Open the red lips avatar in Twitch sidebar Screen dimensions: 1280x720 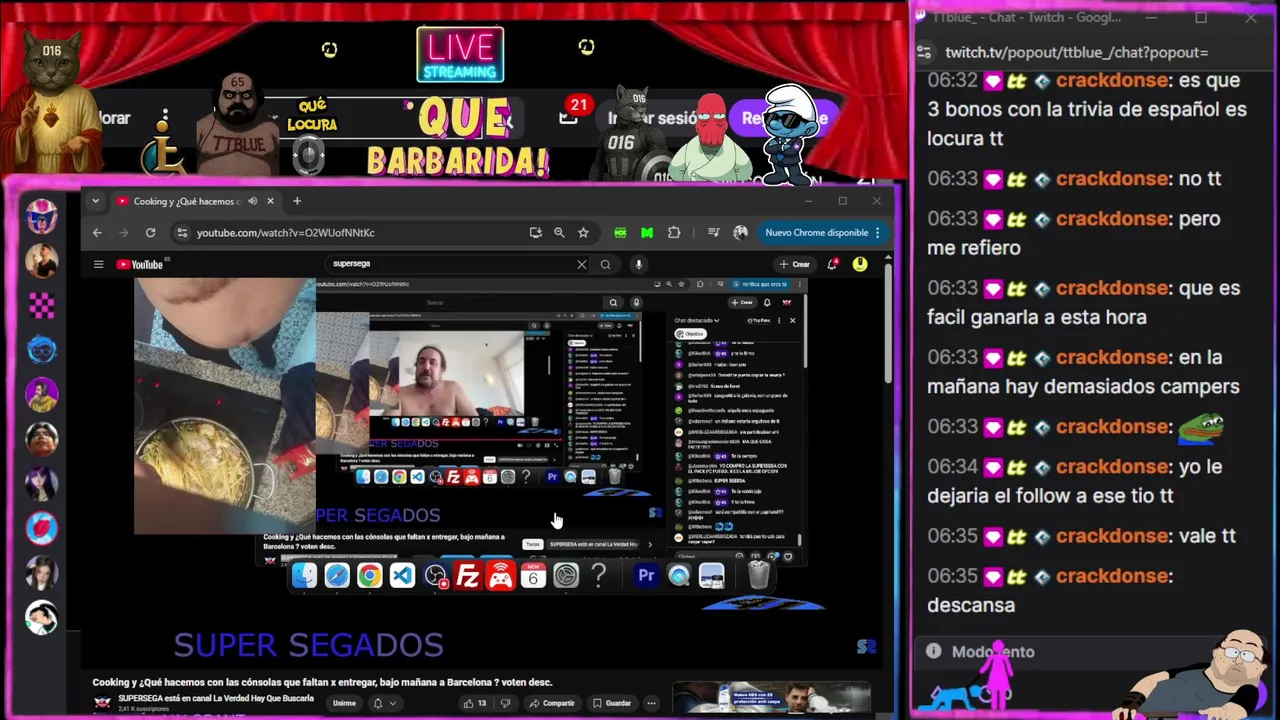(41, 527)
